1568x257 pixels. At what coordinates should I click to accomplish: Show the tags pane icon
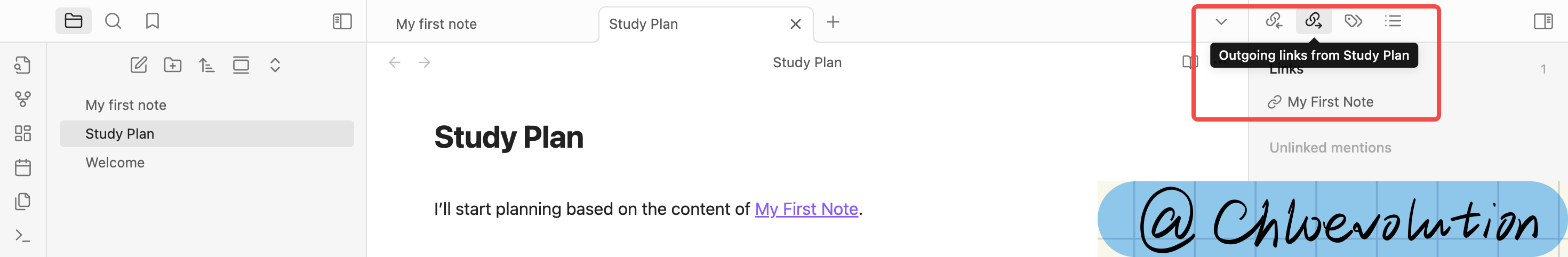tap(1353, 21)
